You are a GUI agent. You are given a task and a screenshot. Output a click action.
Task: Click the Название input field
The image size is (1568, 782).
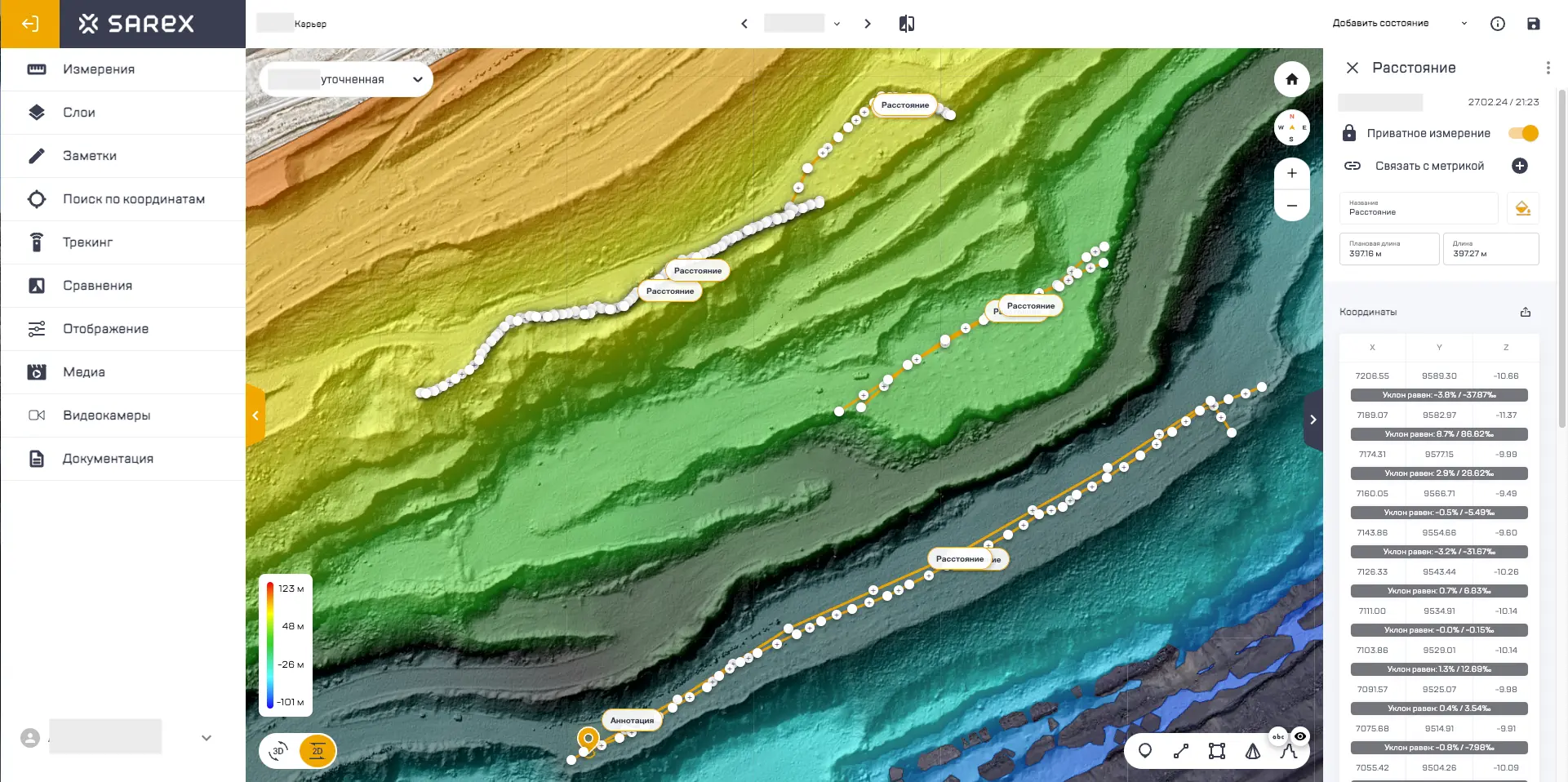(1418, 208)
